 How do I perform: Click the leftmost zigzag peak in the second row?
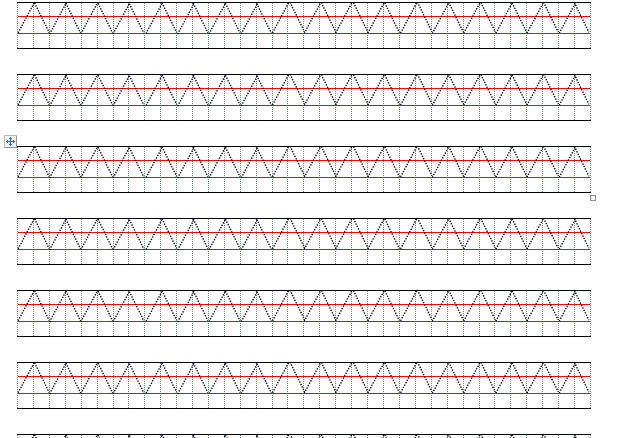[x=34, y=76]
